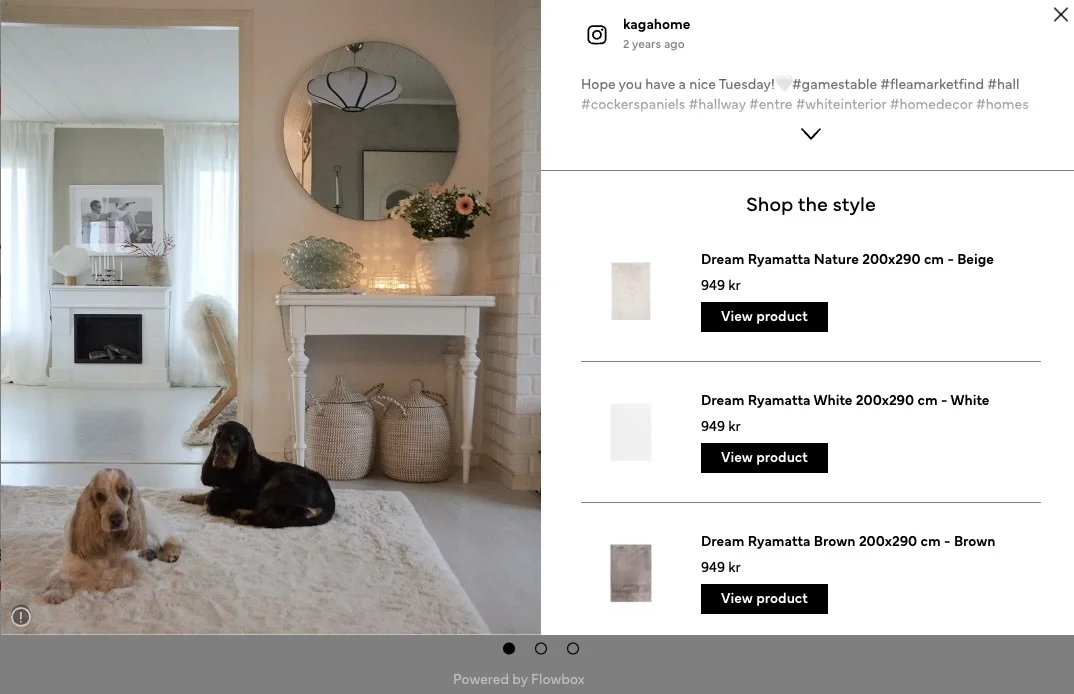This screenshot has width=1074, height=694.
Task: Open the brown rug thumbnail
Action: 631,573
